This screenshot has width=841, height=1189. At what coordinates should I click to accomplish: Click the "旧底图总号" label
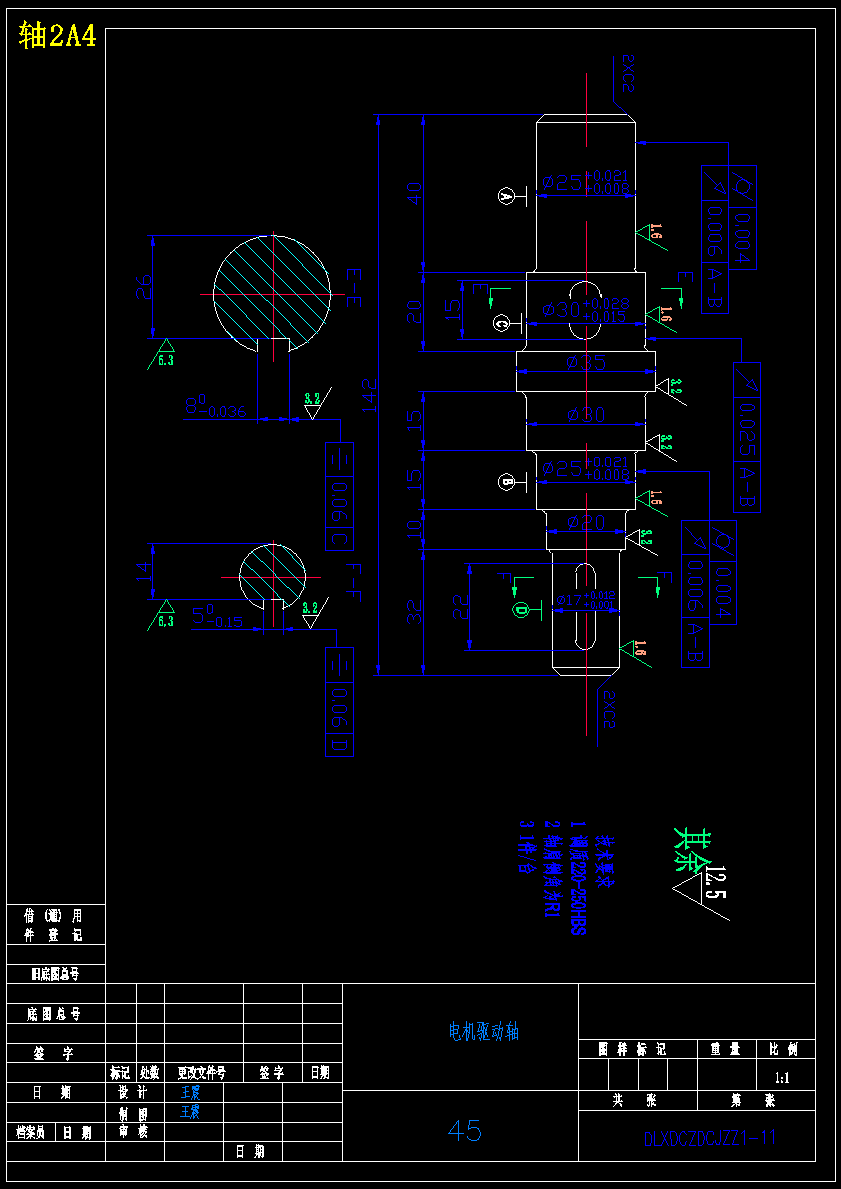pos(55,973)
